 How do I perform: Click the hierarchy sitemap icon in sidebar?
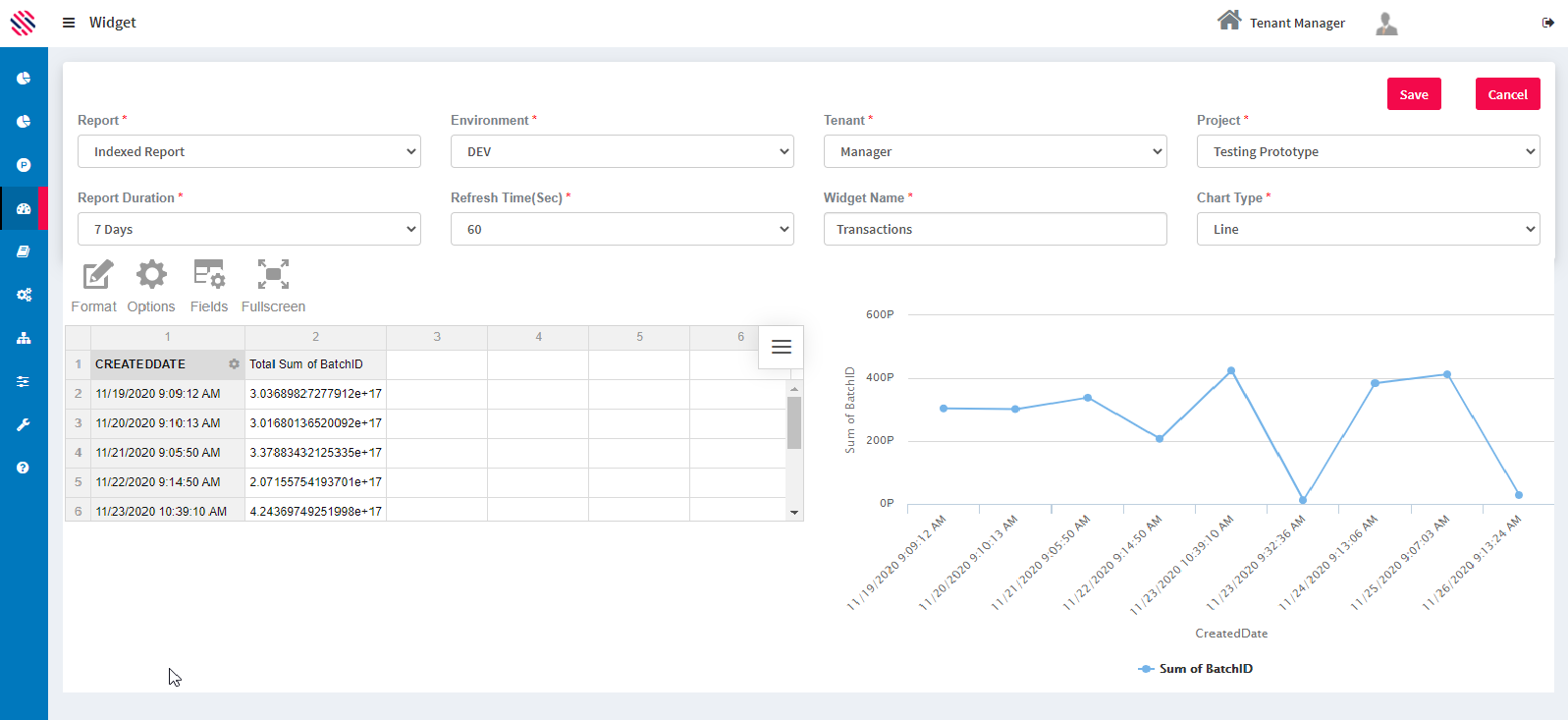click(24, 338)
